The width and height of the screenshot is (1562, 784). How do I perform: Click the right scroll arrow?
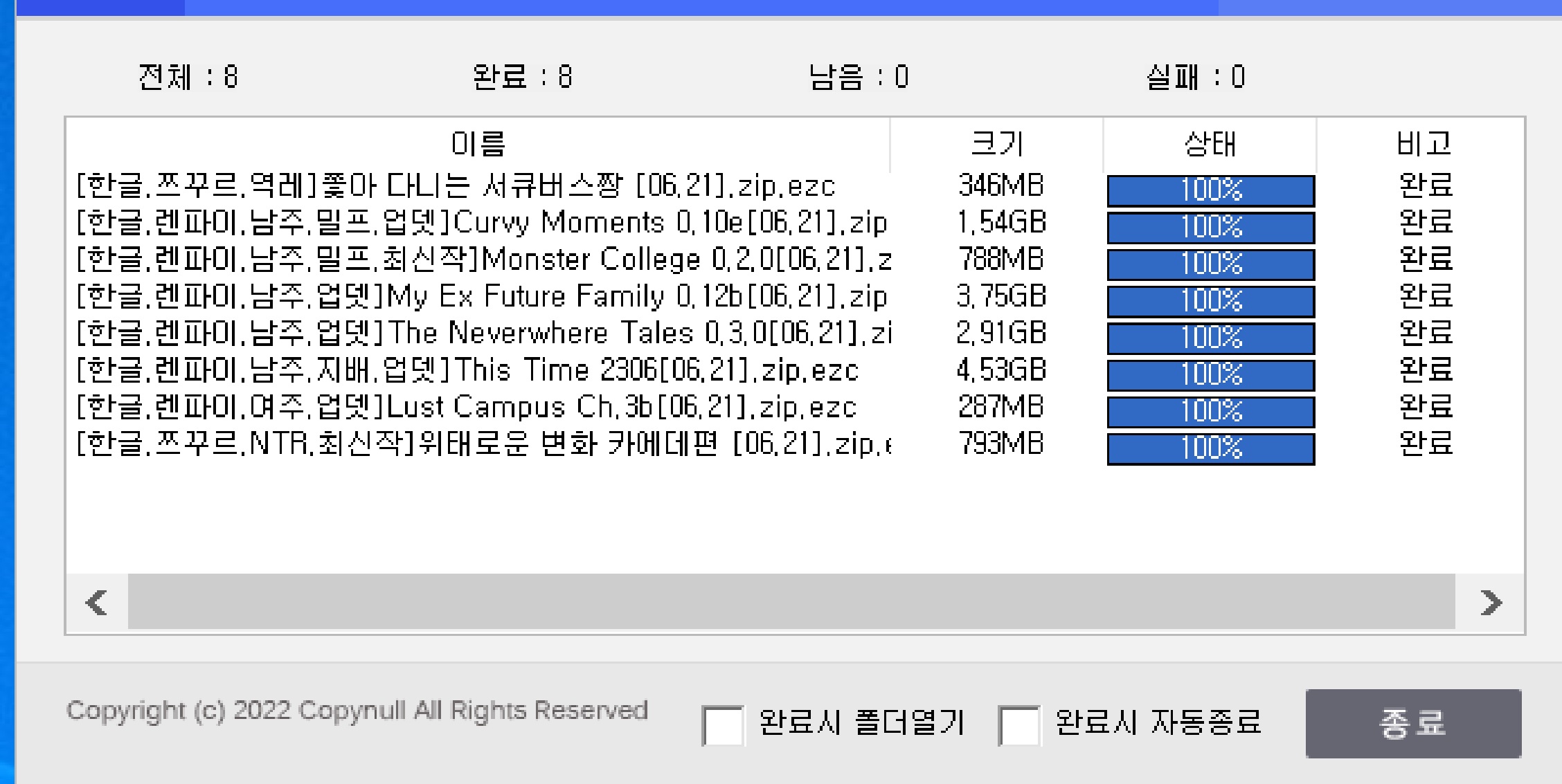[1491, 602]
